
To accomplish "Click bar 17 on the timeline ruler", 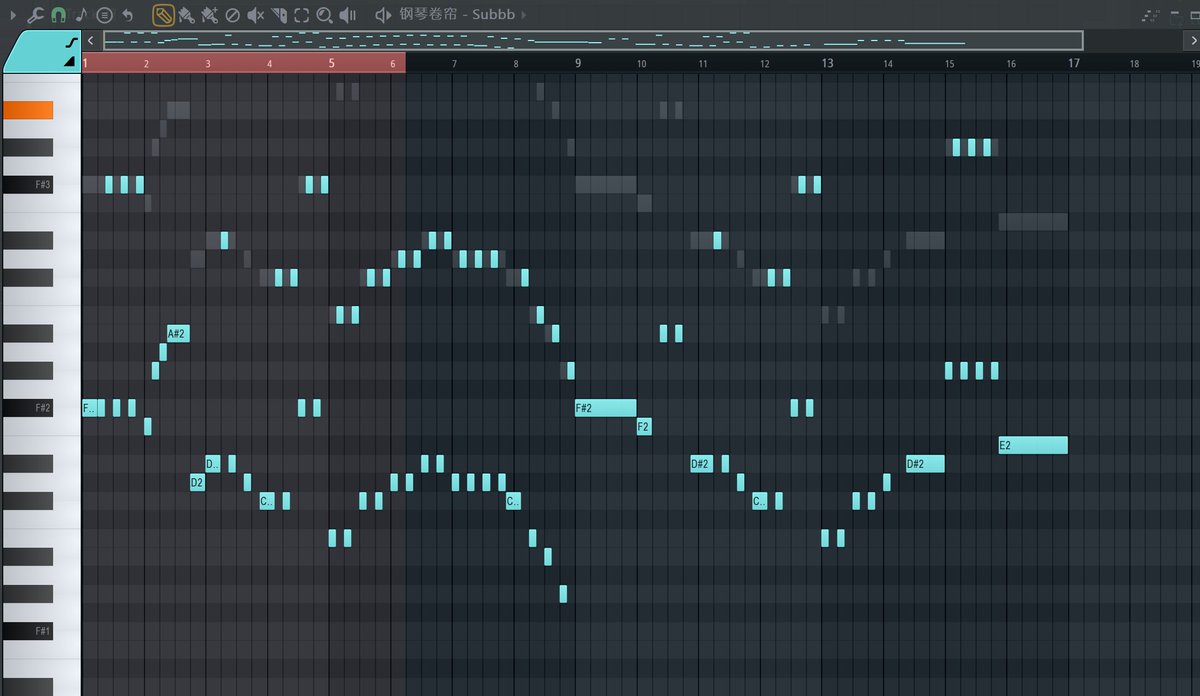I will click(1073, 62).
